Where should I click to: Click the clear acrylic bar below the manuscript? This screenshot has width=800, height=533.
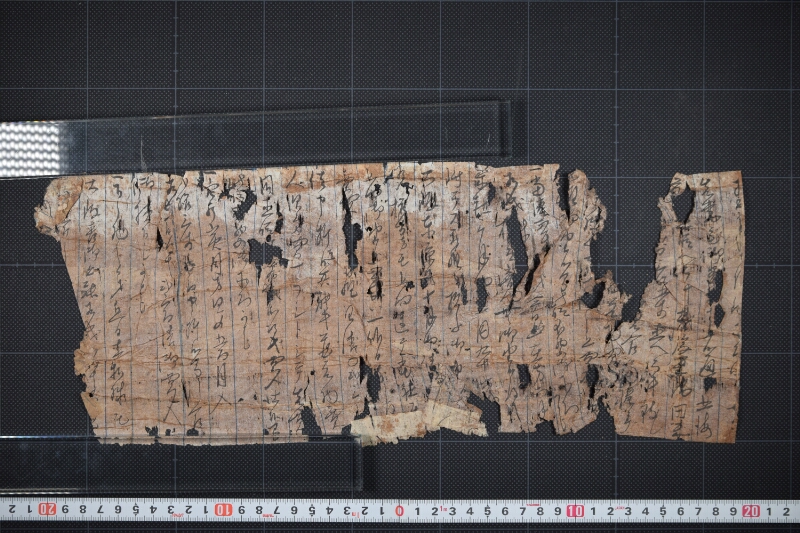click(x=181, y=465)
